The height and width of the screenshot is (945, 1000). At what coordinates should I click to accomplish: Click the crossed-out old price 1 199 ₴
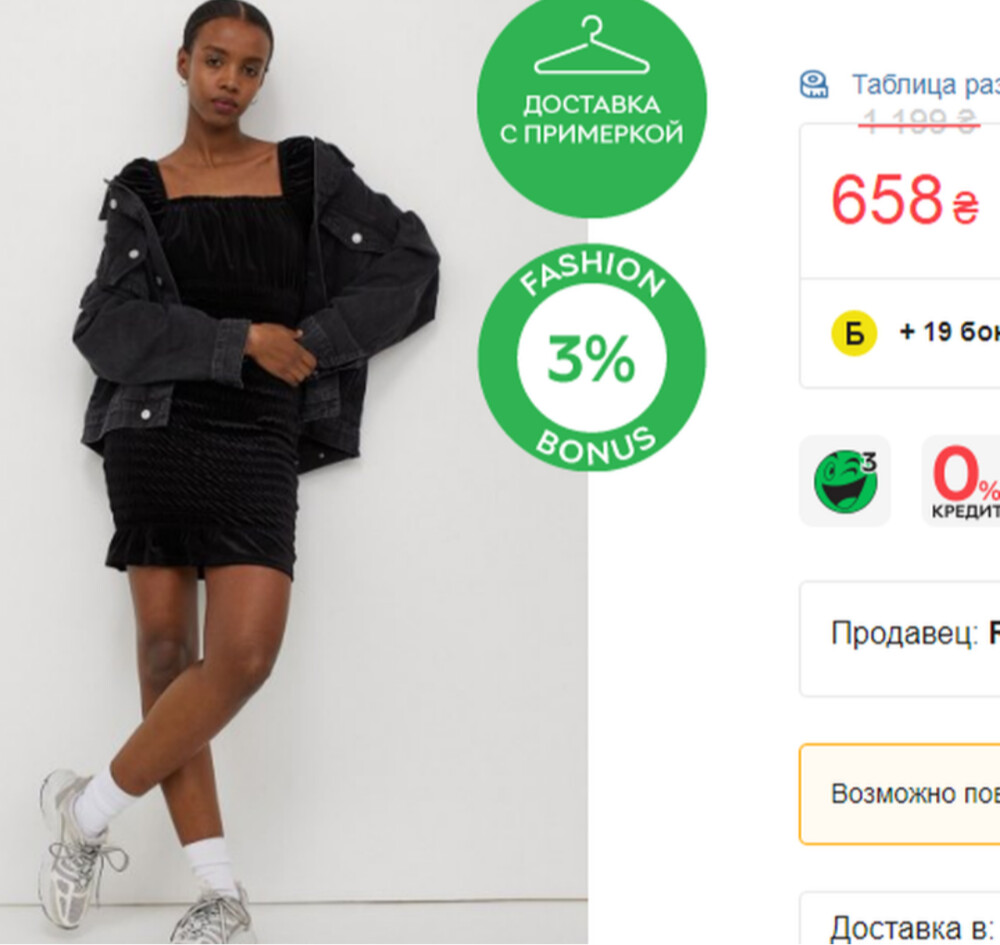[920, 121]
